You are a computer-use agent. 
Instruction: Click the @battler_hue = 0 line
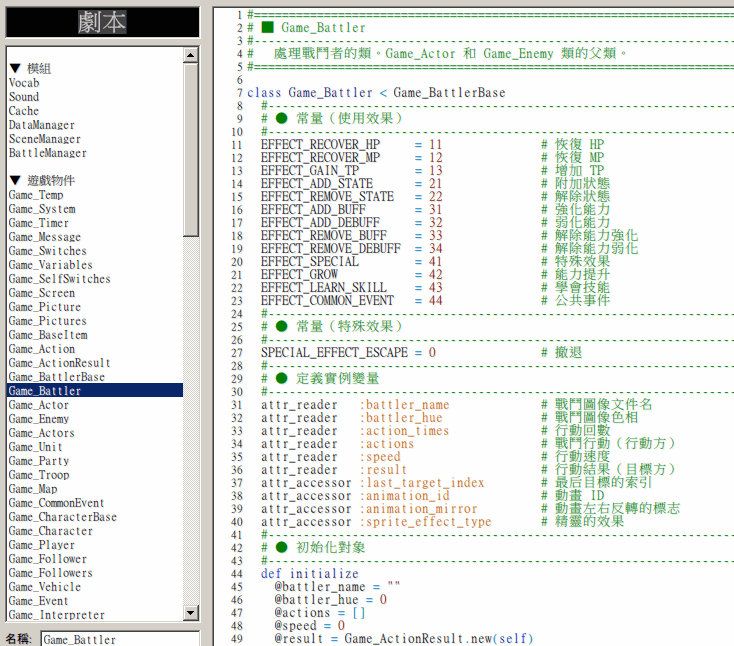331,600
